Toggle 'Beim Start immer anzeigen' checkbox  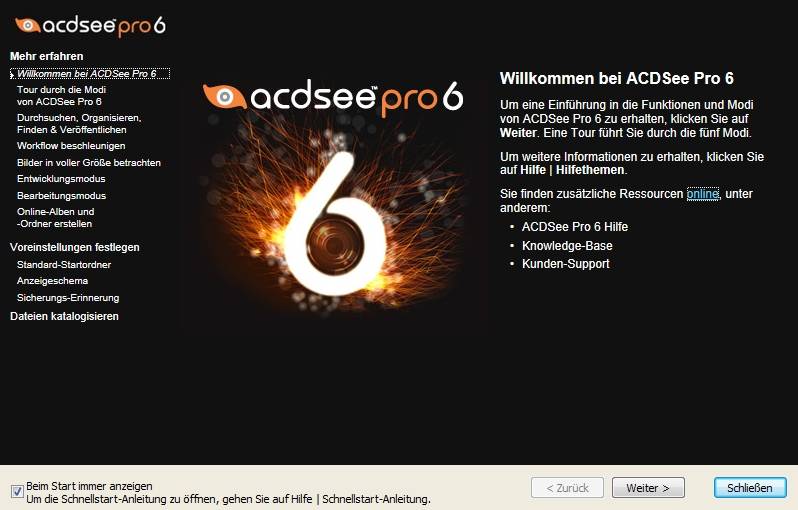(17, 491)
